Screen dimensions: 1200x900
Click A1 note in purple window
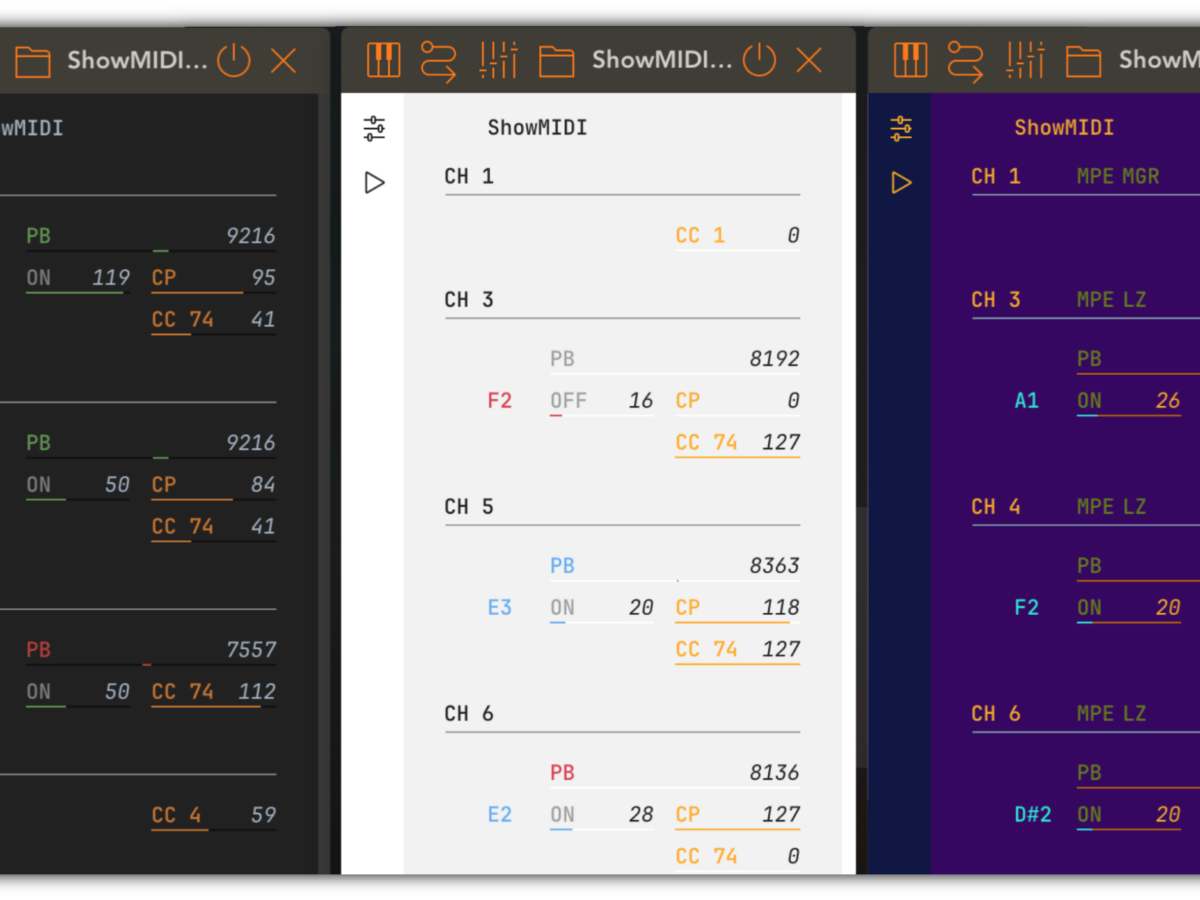pyautogui.click(x=1027, y=401)
